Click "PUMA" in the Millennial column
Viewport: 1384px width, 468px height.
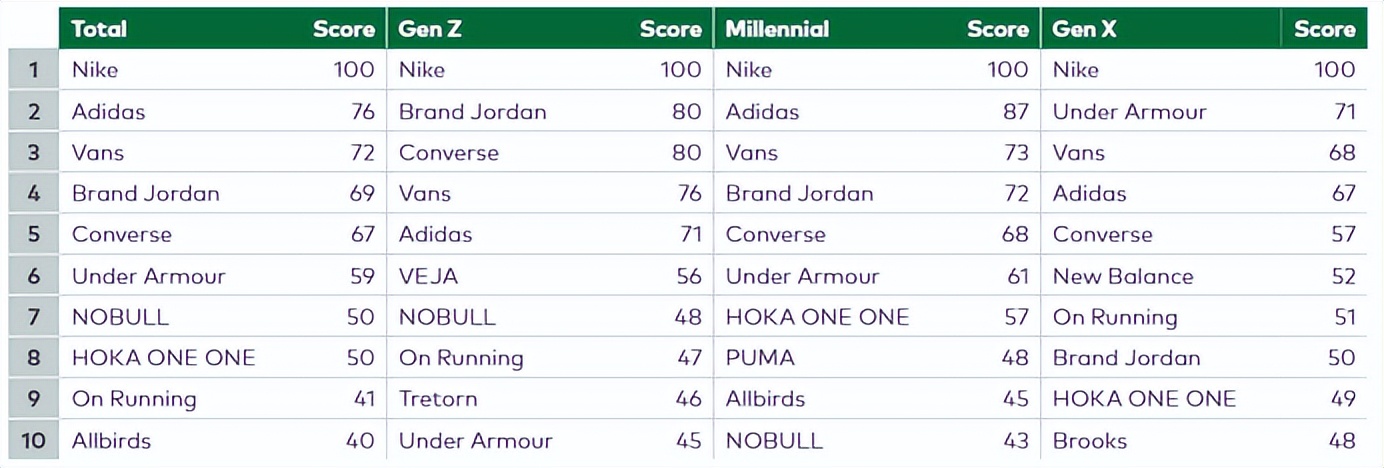(760, 358)
